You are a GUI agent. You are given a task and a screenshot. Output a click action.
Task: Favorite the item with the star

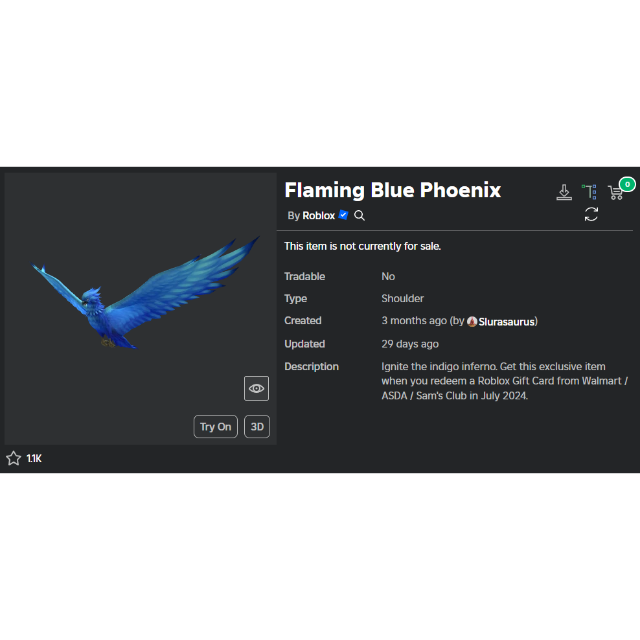tap(13, 458)
